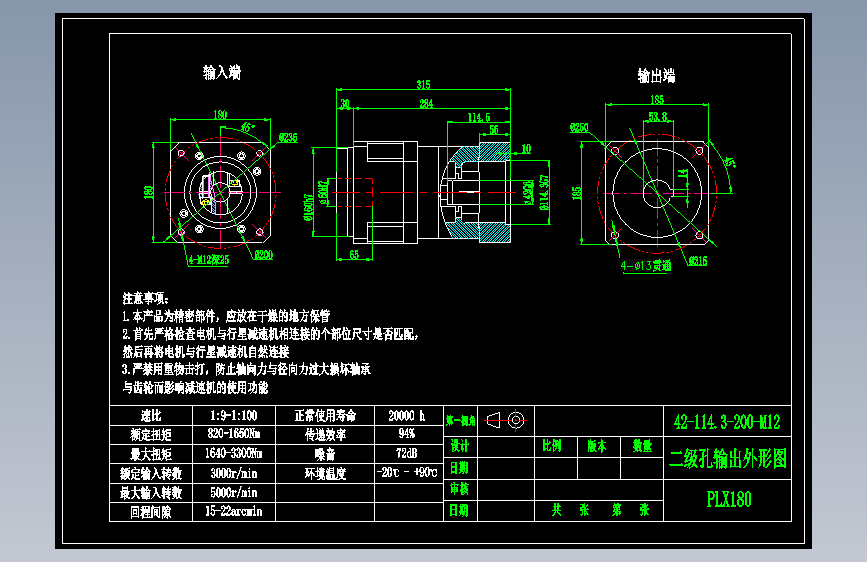This screenshot has height=562, width=867.
Task: Click the 53.8 dimension value
Action: 658,117
